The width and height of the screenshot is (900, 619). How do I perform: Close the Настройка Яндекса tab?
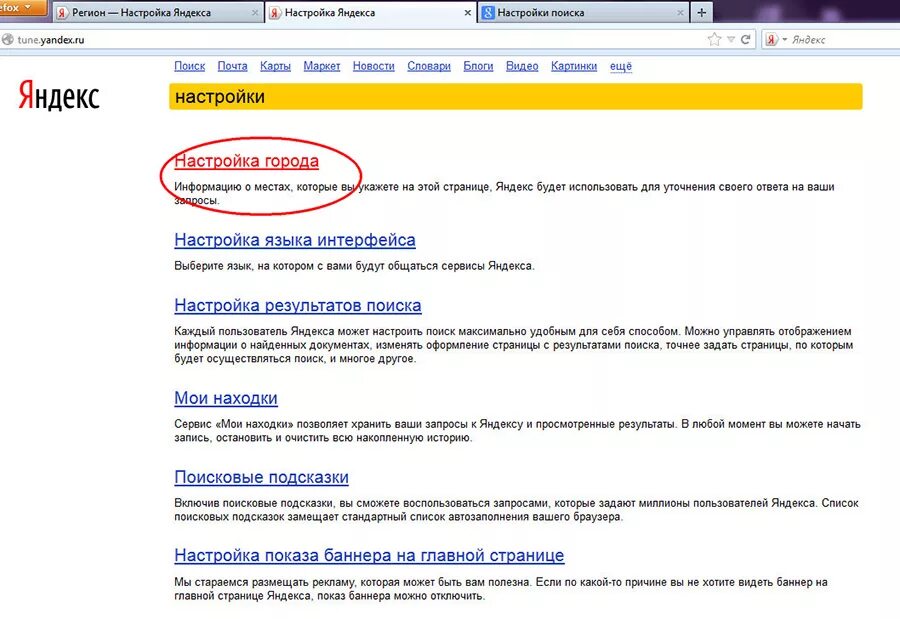click(468, 13)
